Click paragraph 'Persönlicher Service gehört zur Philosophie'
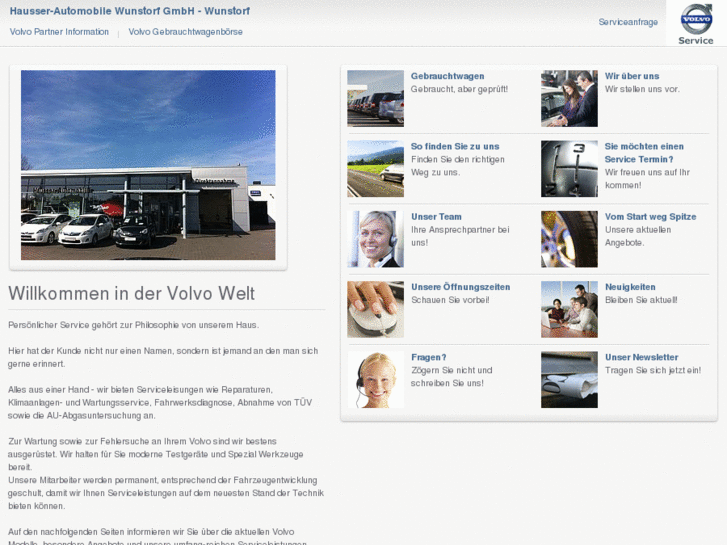The width and height of the screenshot is (727, 545). [134, 325]
